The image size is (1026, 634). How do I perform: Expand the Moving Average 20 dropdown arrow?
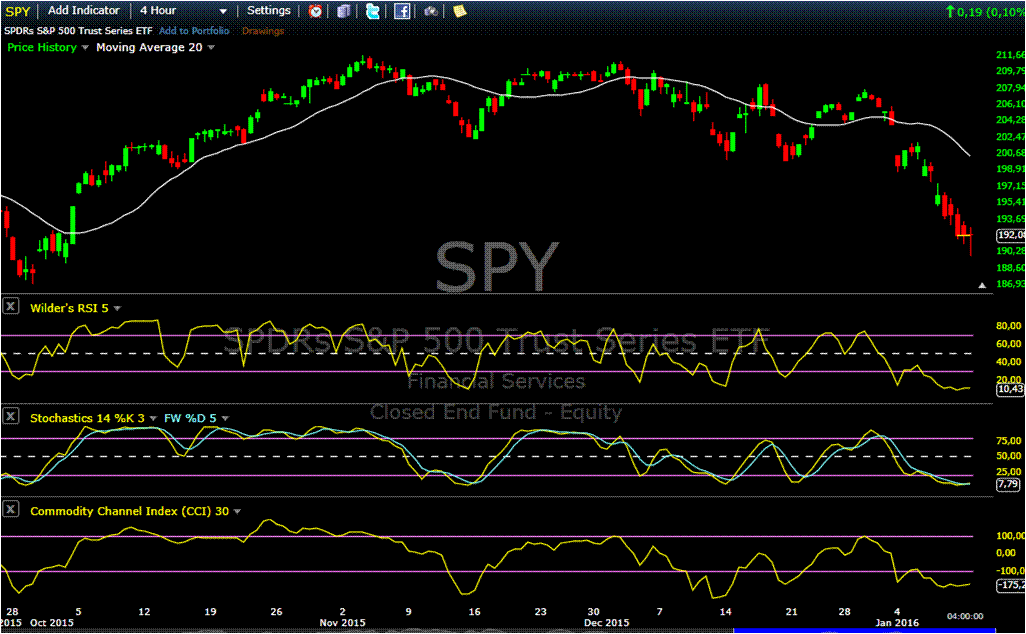pos(211,48)
